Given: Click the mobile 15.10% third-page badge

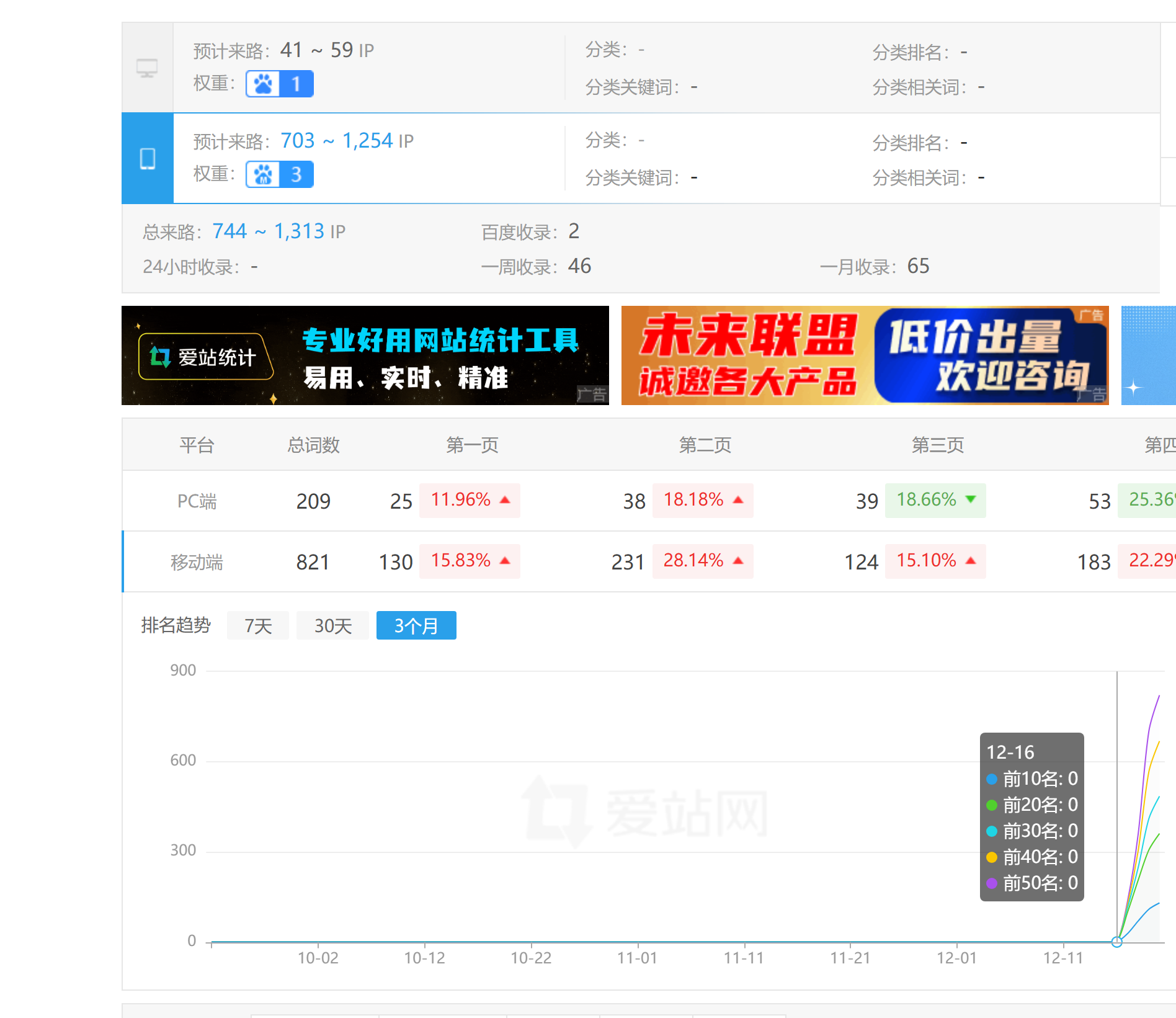Looking at the screenshot, I should click(935, 561).
